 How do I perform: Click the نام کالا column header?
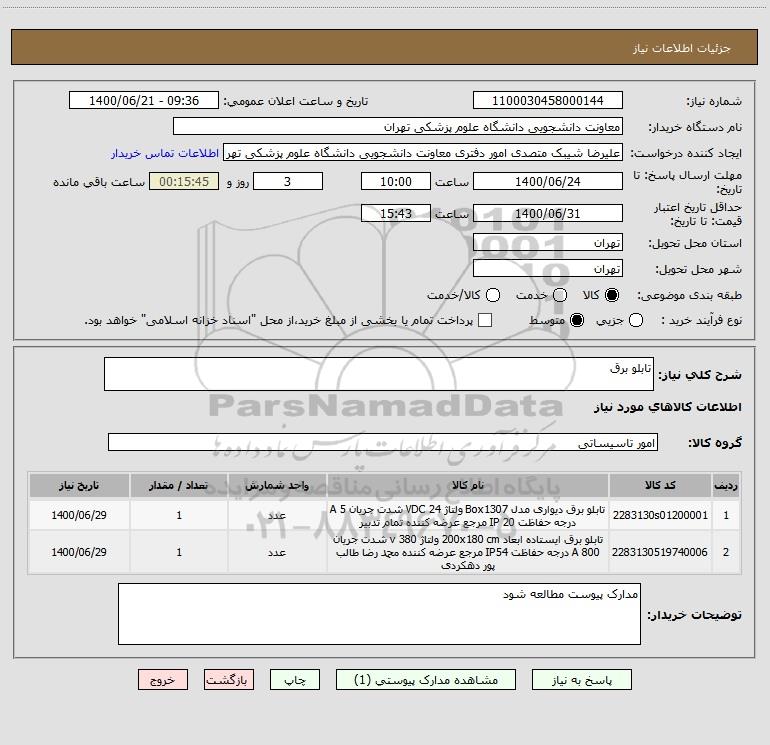[x=468, y=485]
